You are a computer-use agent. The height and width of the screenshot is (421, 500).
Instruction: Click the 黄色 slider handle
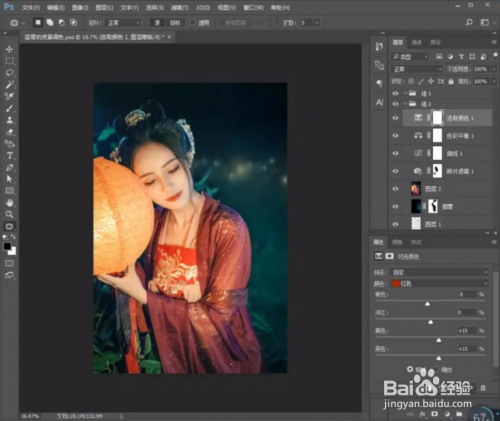(x=439, y=340)
